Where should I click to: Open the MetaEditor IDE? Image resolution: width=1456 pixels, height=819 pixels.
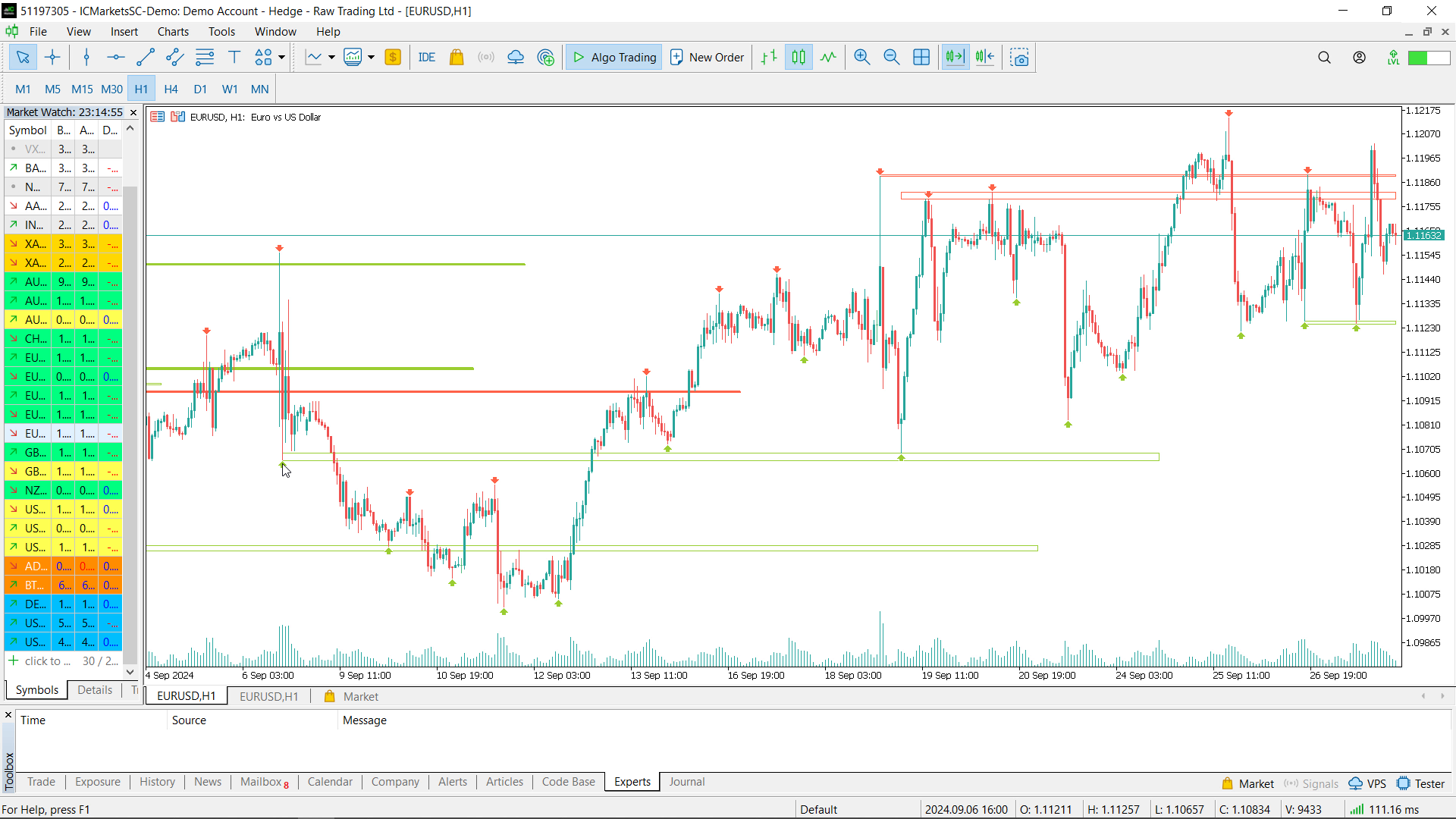click(427, 57)
